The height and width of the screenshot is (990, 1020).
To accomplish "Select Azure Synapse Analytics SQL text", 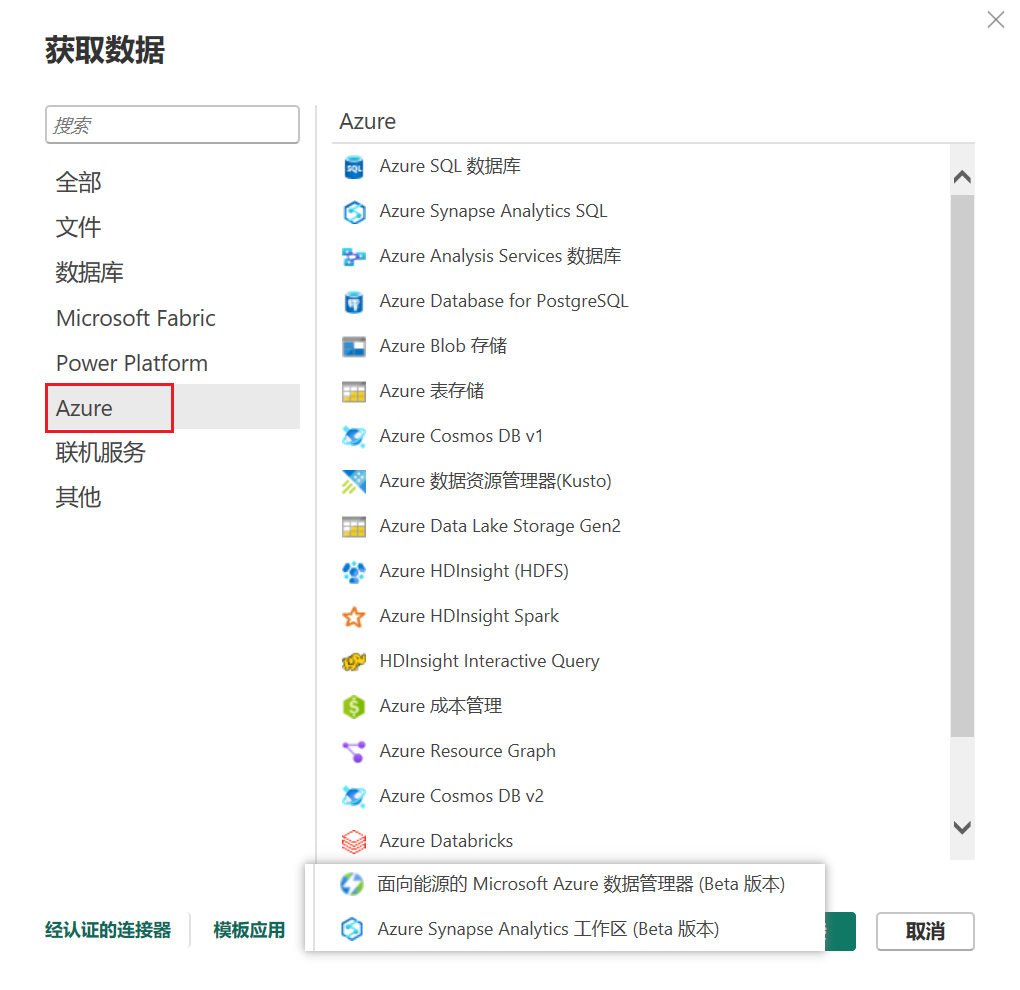I will coord(493,211).
